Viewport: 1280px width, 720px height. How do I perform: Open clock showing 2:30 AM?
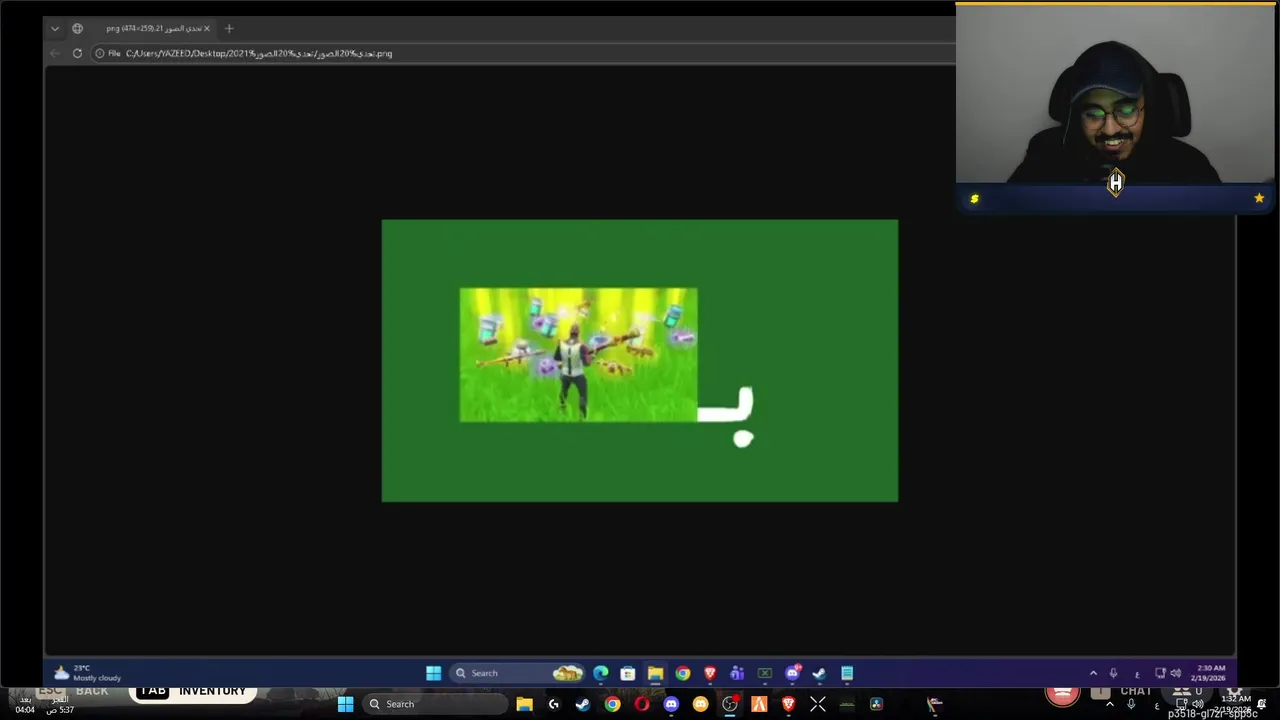point(1210,673)
